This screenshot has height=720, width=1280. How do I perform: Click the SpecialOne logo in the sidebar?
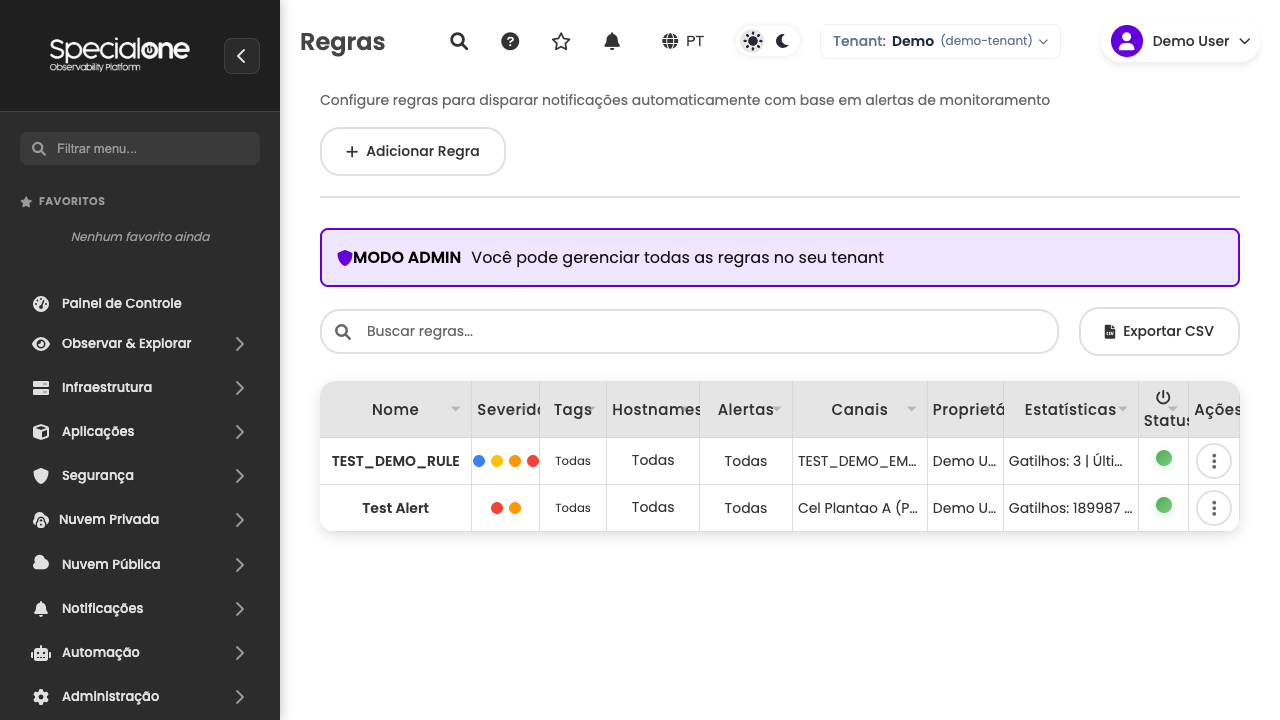(119, 54)
